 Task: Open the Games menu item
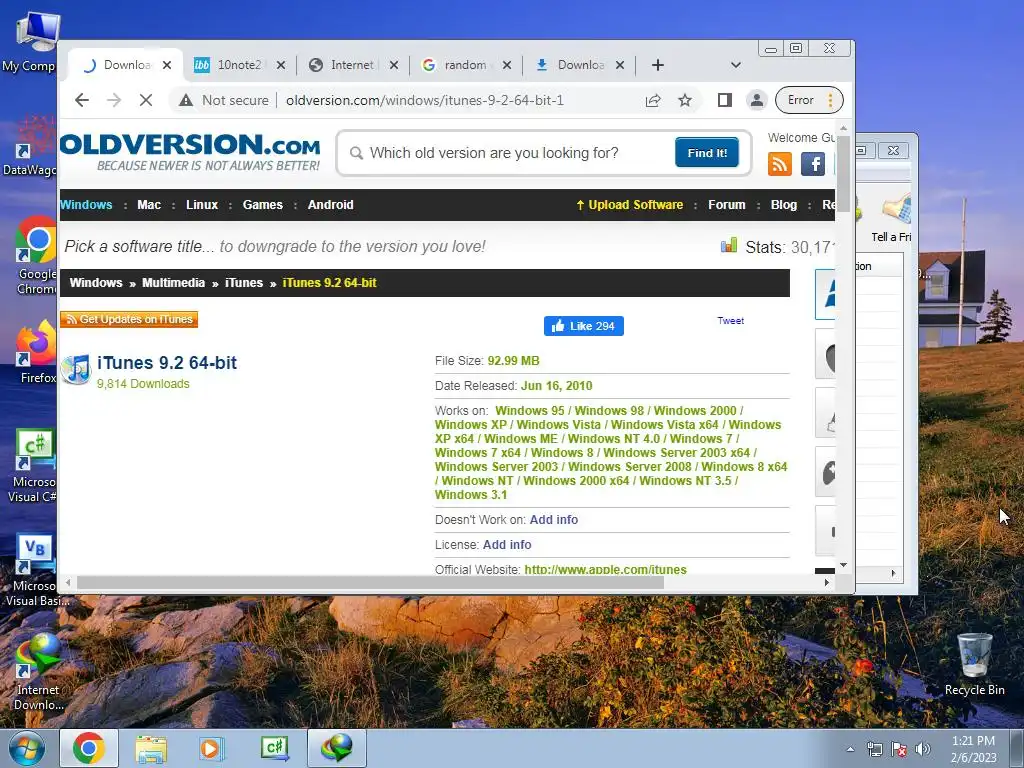[x=263, y=204]
